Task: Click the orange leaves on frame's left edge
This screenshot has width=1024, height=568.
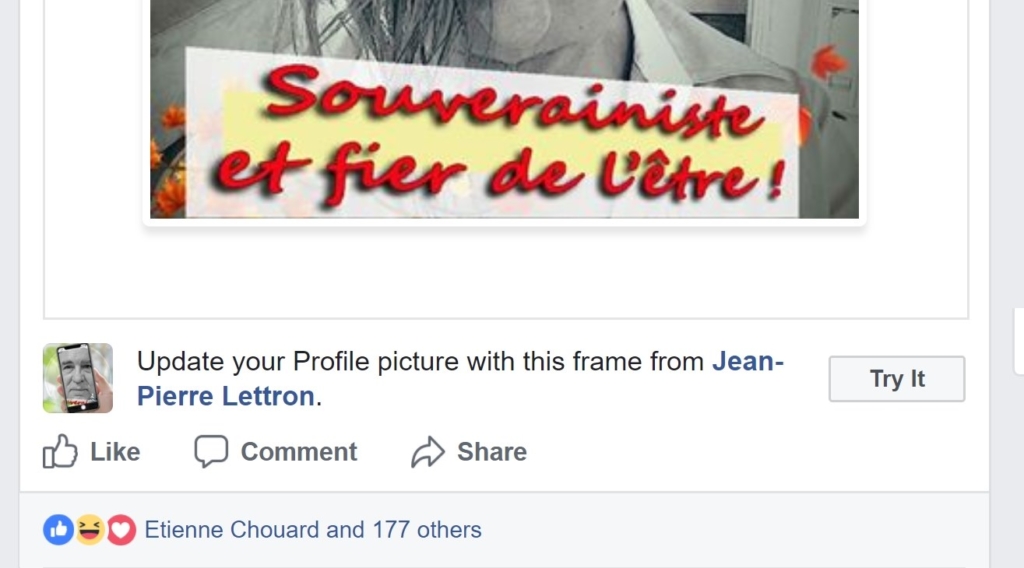Action: click(x=167, y=160)
